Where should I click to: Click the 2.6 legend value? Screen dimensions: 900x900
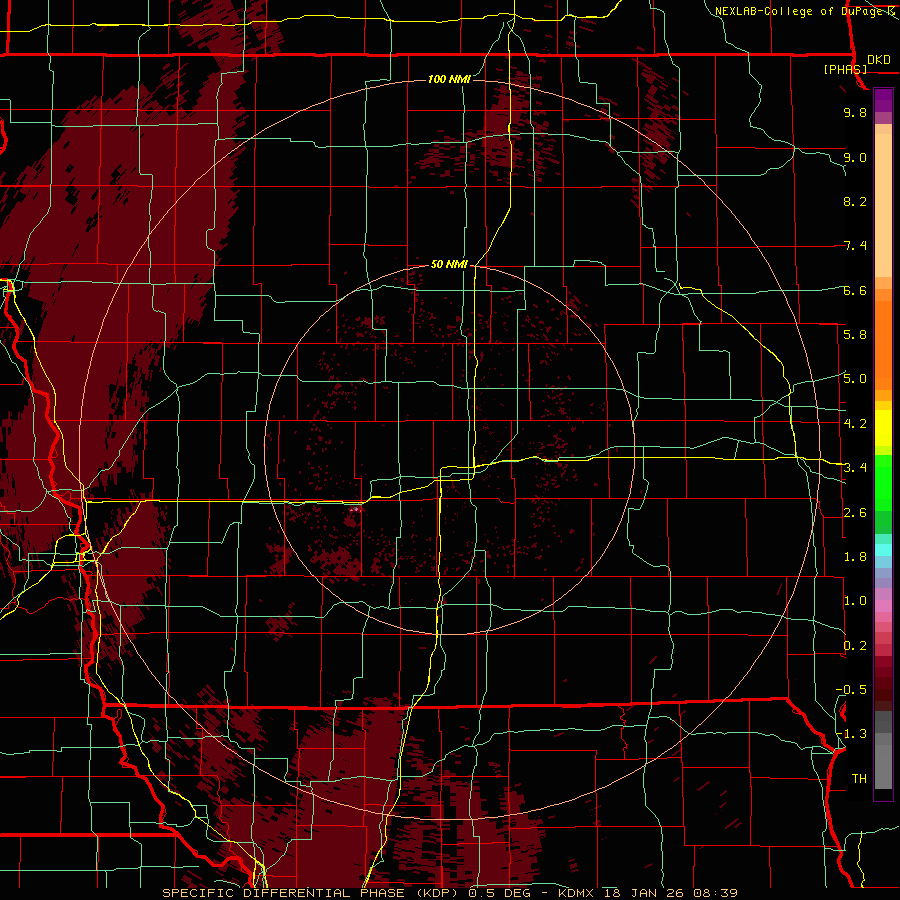855,513
